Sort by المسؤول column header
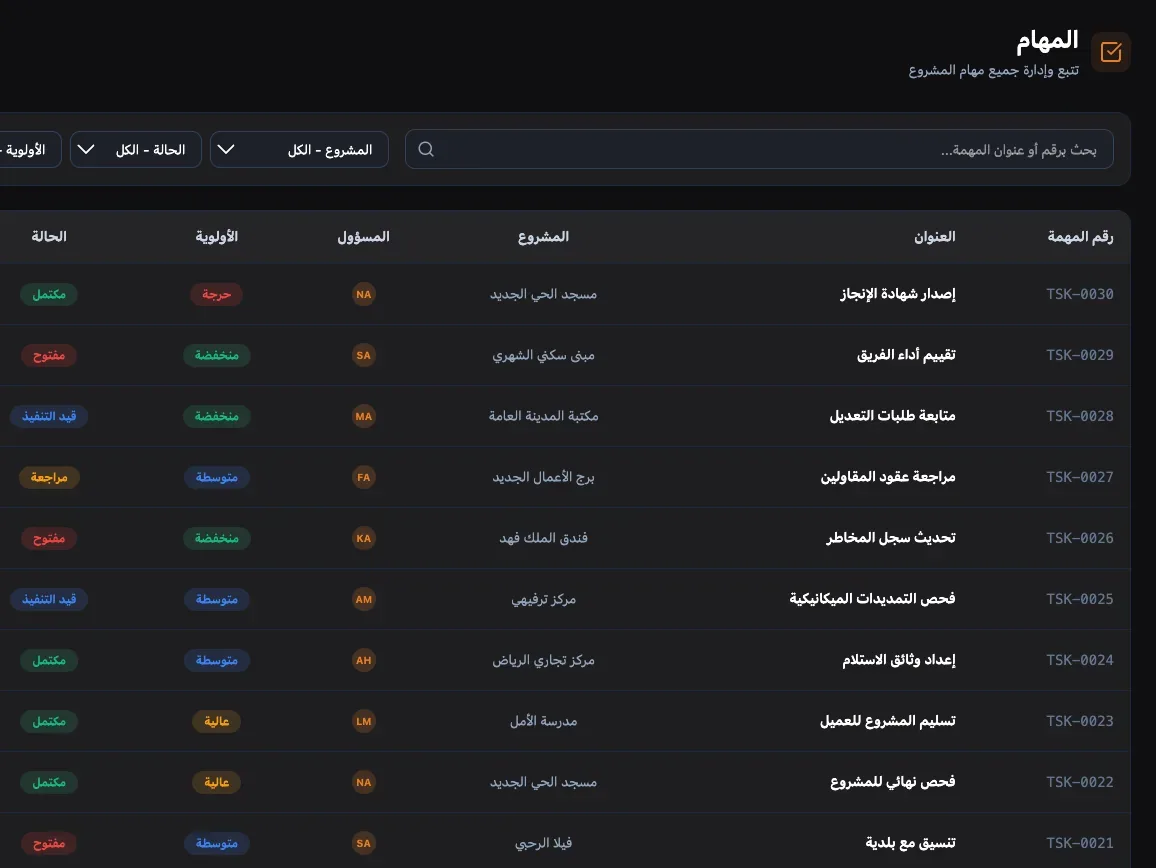Screen dimensions: 1156x868 [x=363, y=237]
